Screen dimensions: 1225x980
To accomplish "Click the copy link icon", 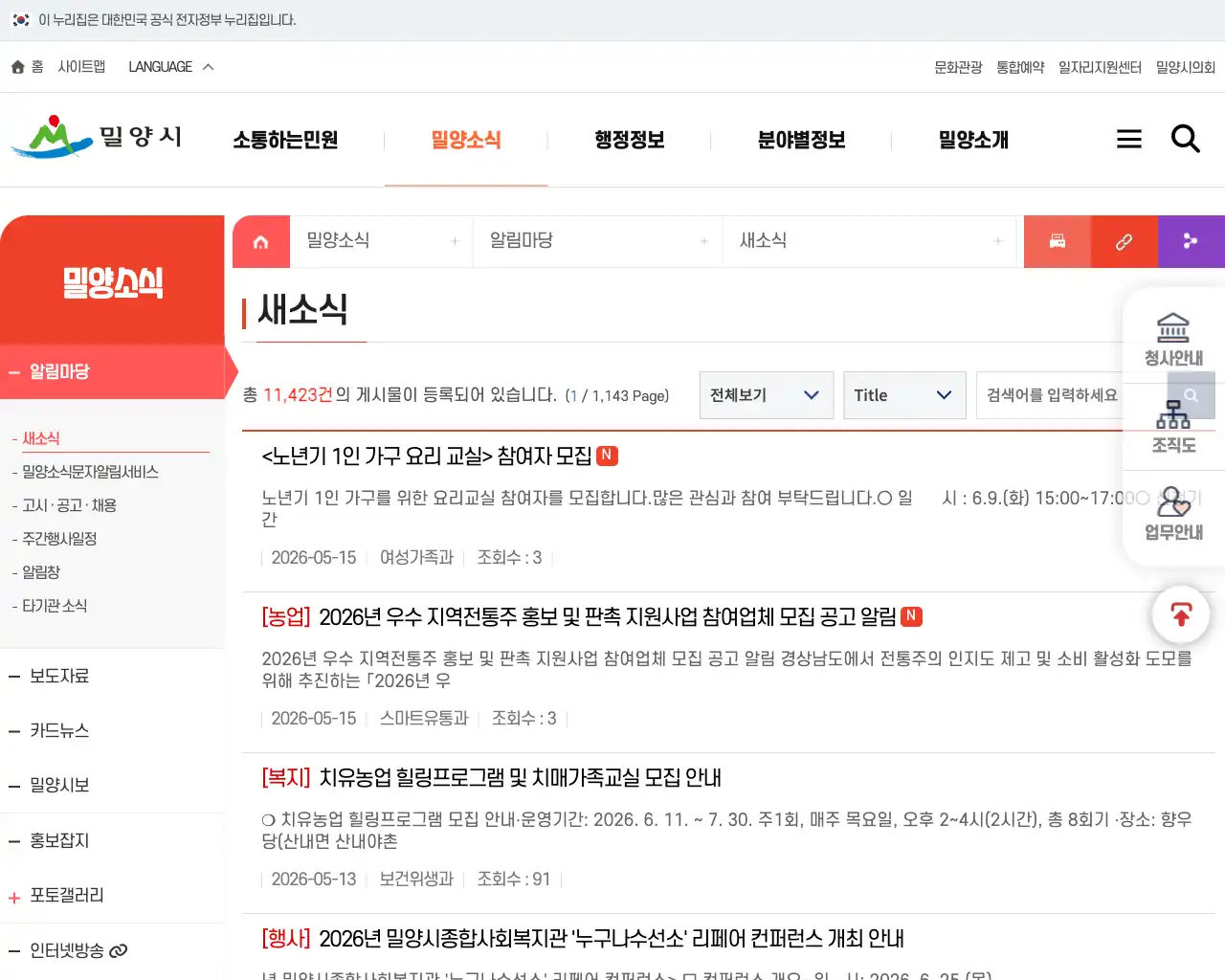I will [x=1125, y=241].
